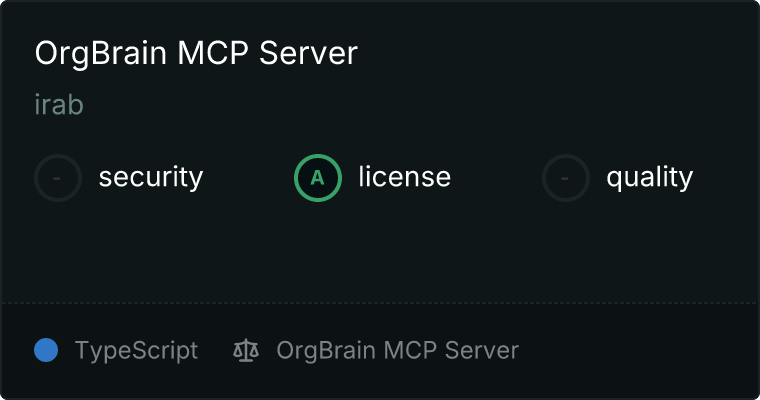Image resolution: width=760 pixels, height=400 pixels.
Task: Click the dashed divider above the footer
Action: pos(380,303)
